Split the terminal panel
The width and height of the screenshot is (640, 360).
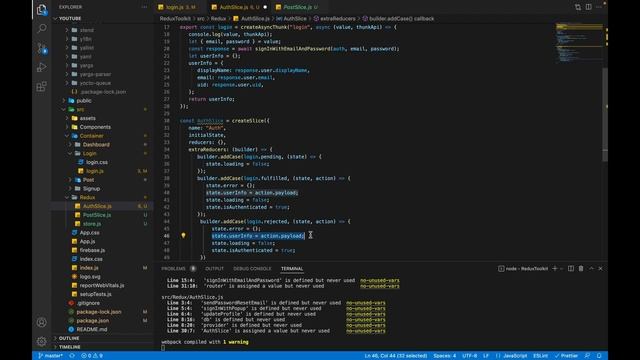point(571,269)
